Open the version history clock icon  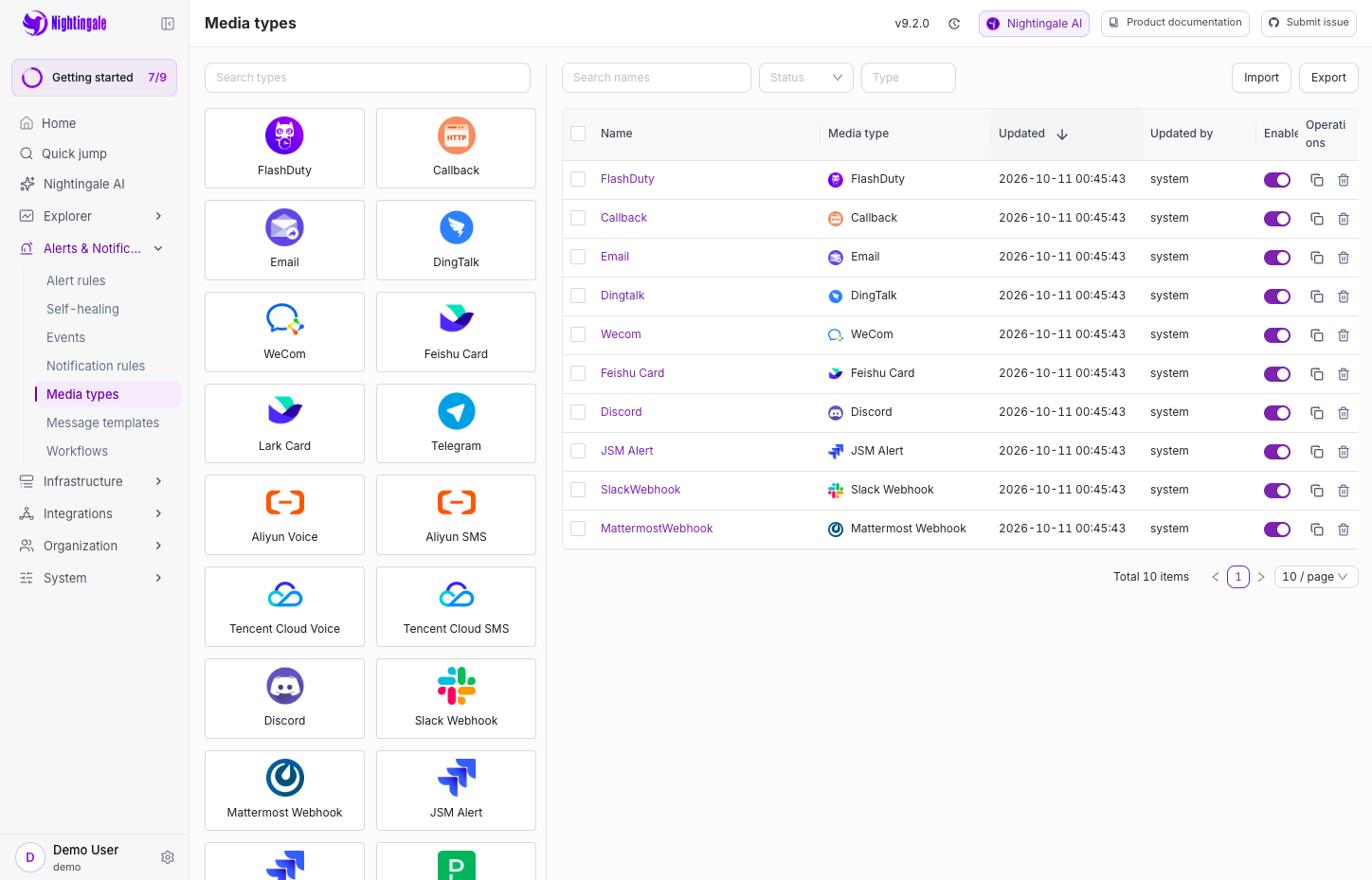coord(954,24)
